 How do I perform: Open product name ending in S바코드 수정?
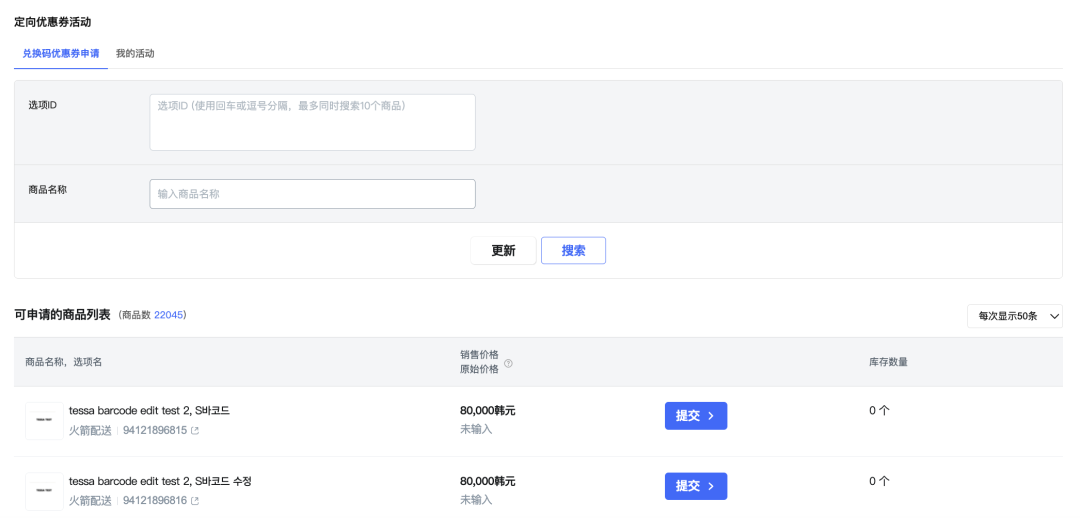pos(160,481)
